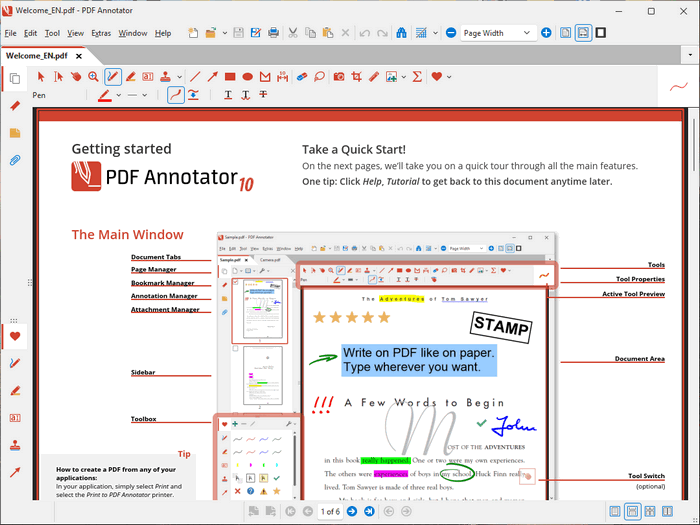Select the Ellipse shape tool
Image resolution: width=700 pixels, height=525 pixels.
coord(247,77)
